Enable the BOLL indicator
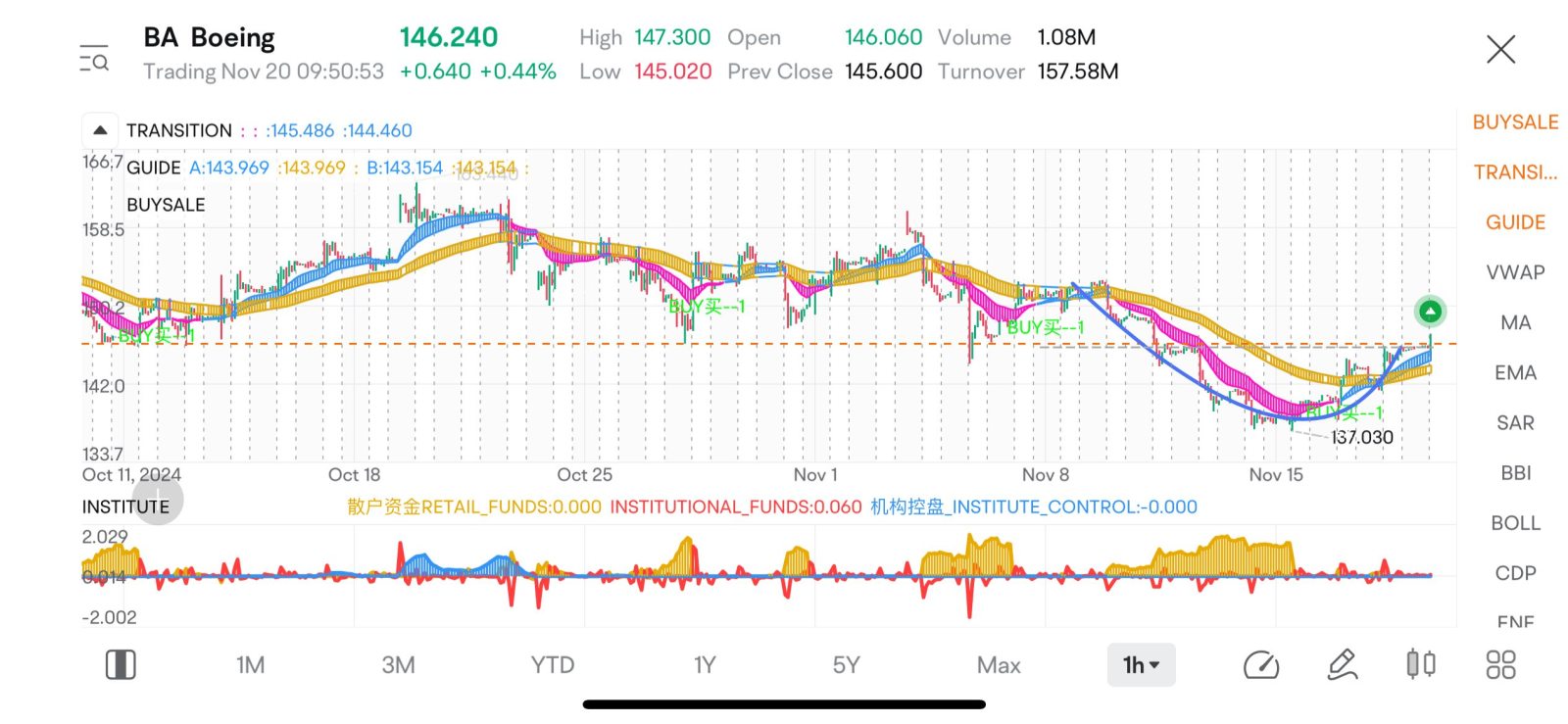 (x=1515, y=523)
